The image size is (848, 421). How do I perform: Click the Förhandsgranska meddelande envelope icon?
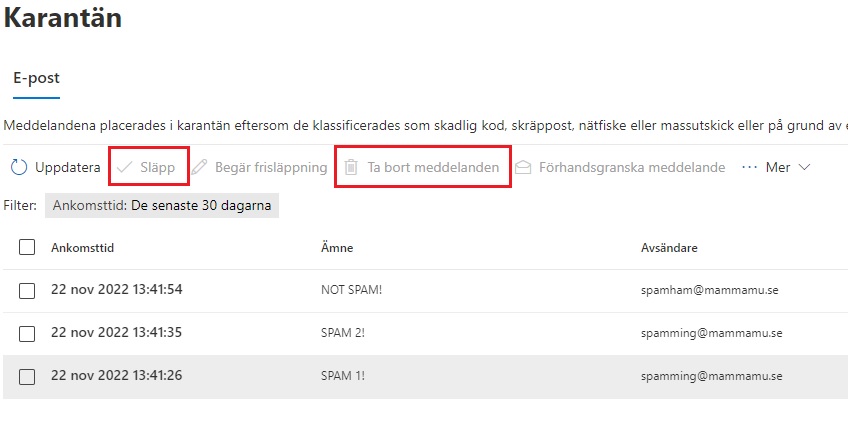coord(523,167)
